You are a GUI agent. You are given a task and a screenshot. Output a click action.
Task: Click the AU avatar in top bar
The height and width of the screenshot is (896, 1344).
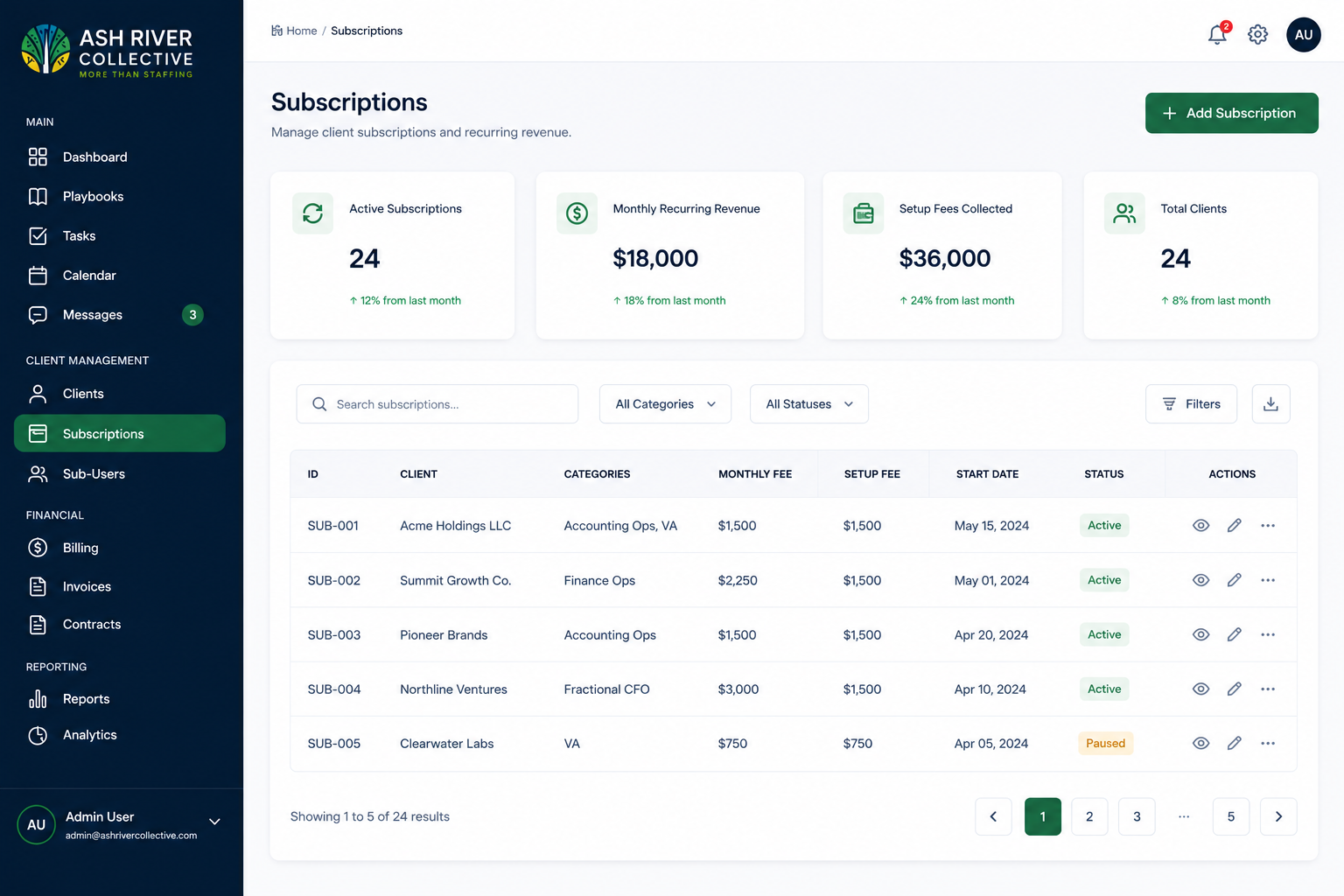tap(1303, 35)
